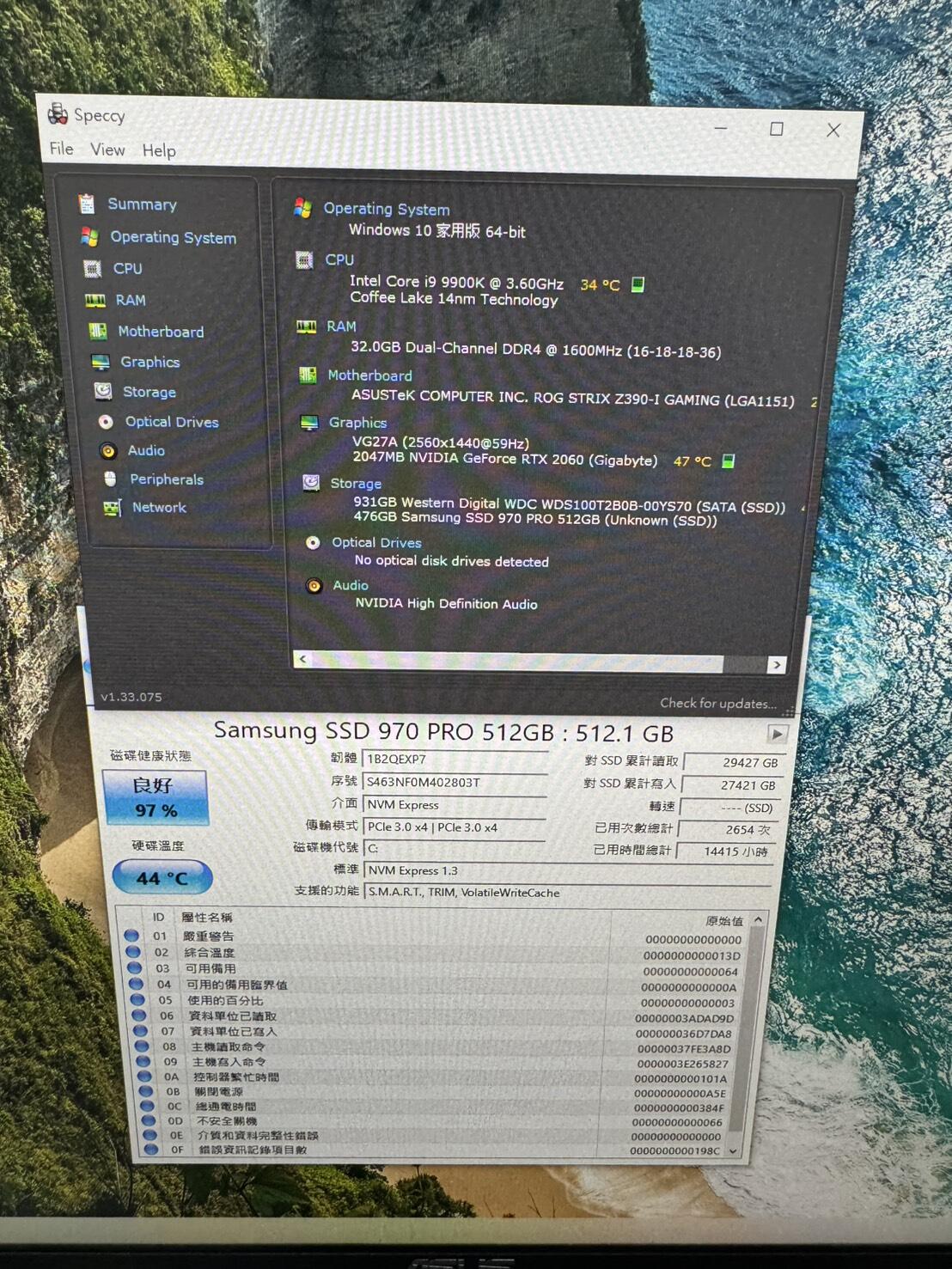952x1269 pixels.
Task: Click the 主機讀取命令 attribute name
Action: point(229,1046)
